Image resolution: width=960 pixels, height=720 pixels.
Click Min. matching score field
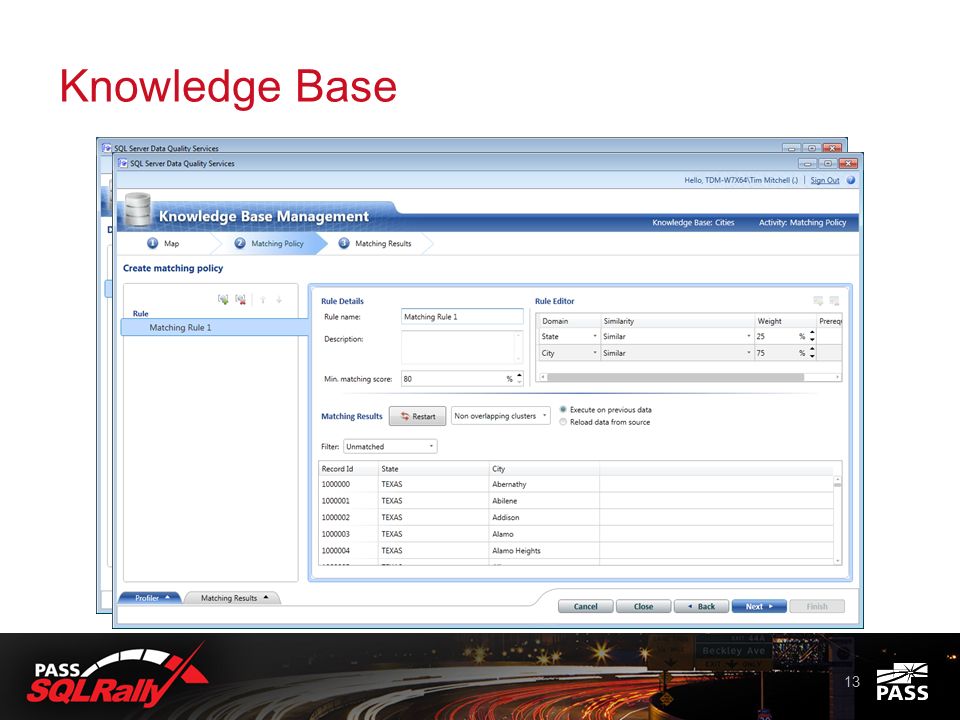click(x=462, y=378)
